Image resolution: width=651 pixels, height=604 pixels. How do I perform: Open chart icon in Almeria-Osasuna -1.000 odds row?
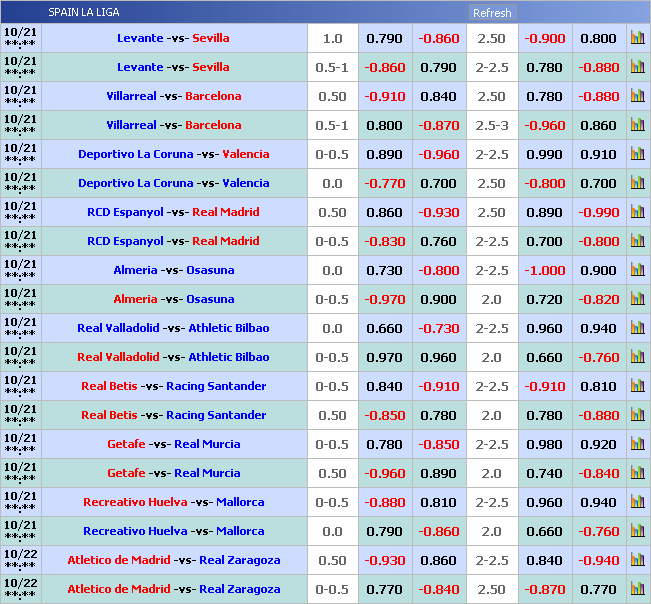point(637,270)
